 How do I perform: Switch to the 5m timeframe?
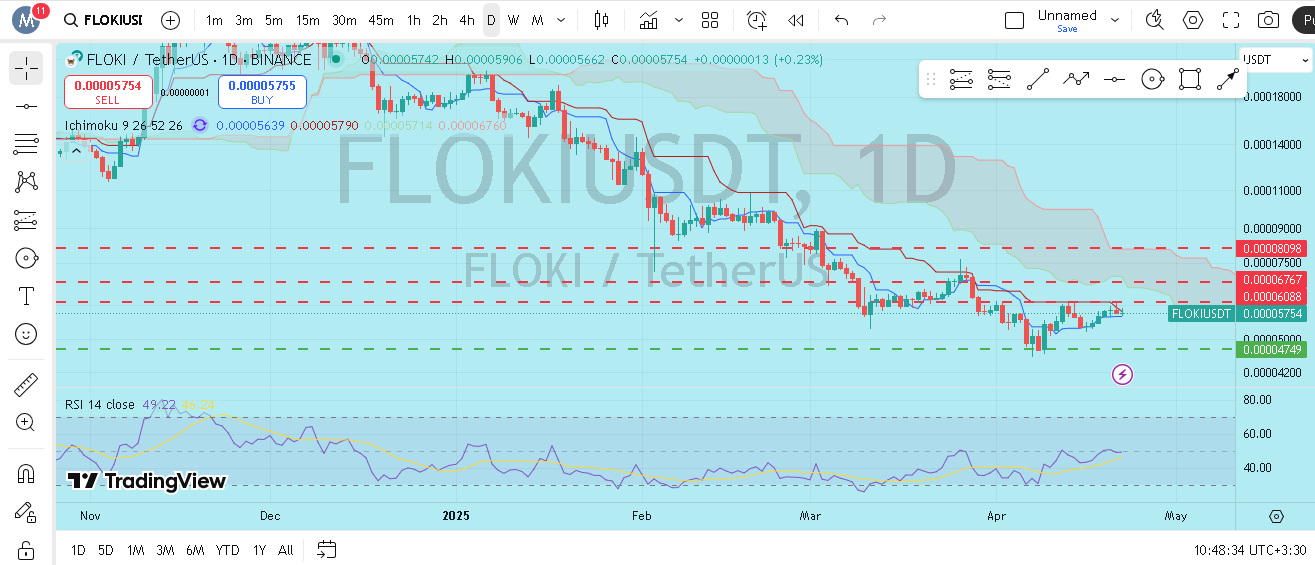pyautogui.click(x=274, y=20)
